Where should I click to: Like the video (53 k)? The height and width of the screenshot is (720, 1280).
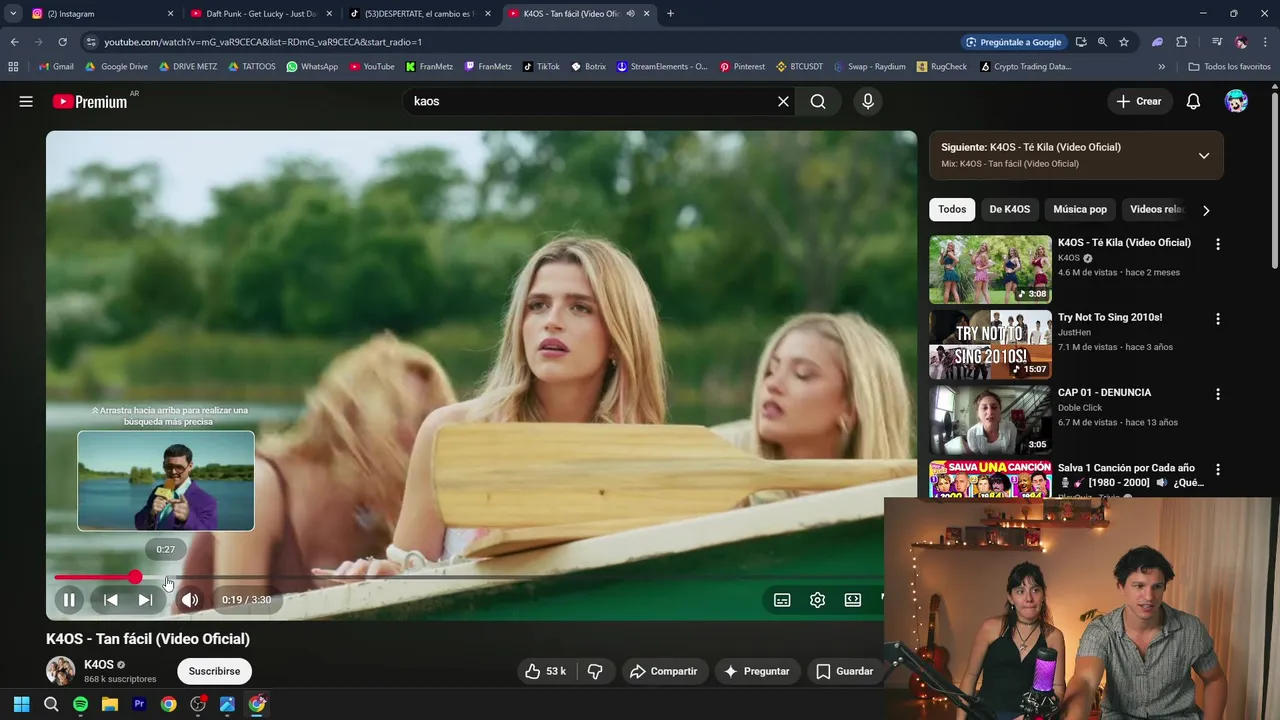[x=546, y=671]
